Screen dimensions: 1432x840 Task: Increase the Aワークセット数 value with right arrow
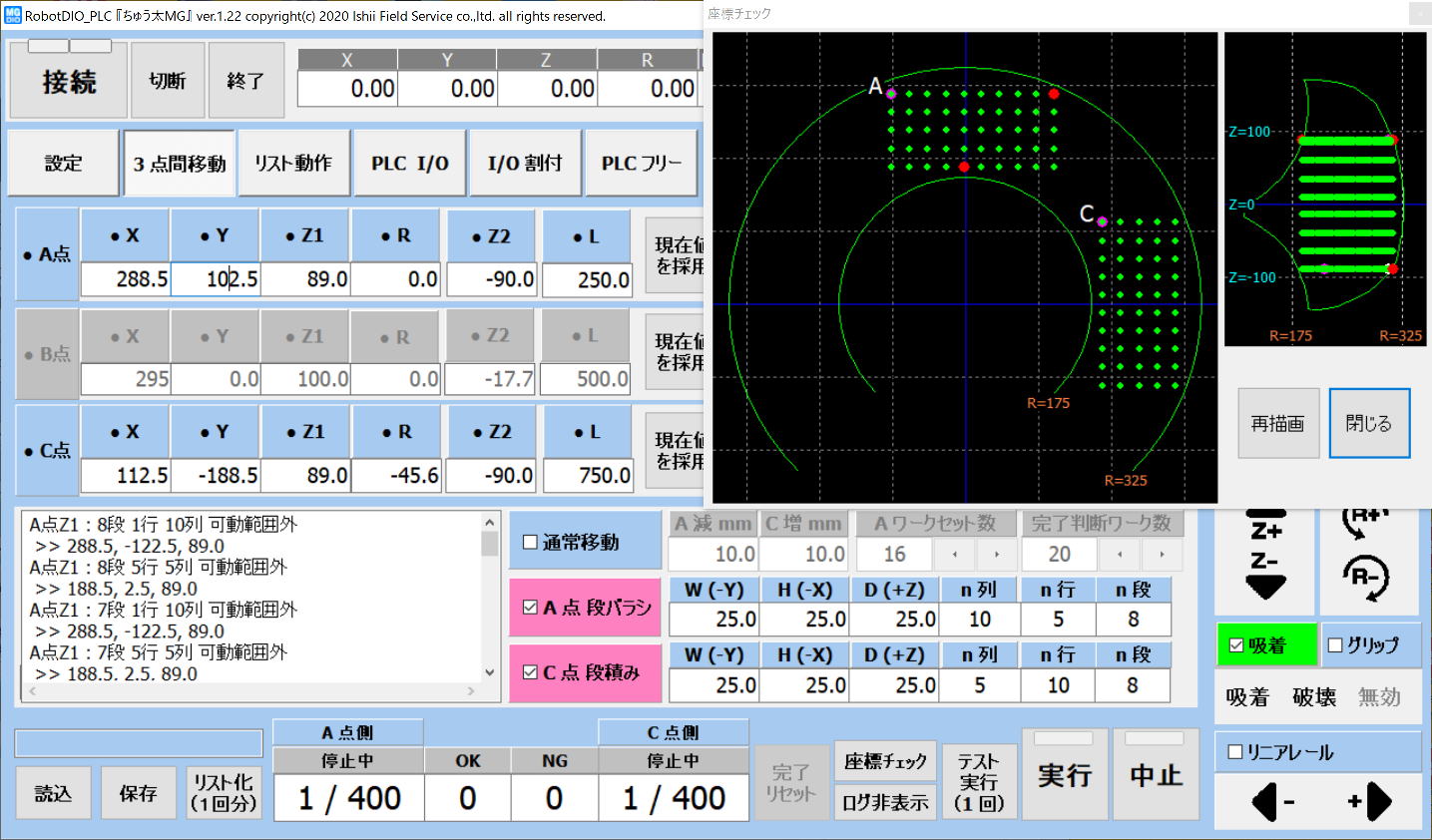[996, 554]
